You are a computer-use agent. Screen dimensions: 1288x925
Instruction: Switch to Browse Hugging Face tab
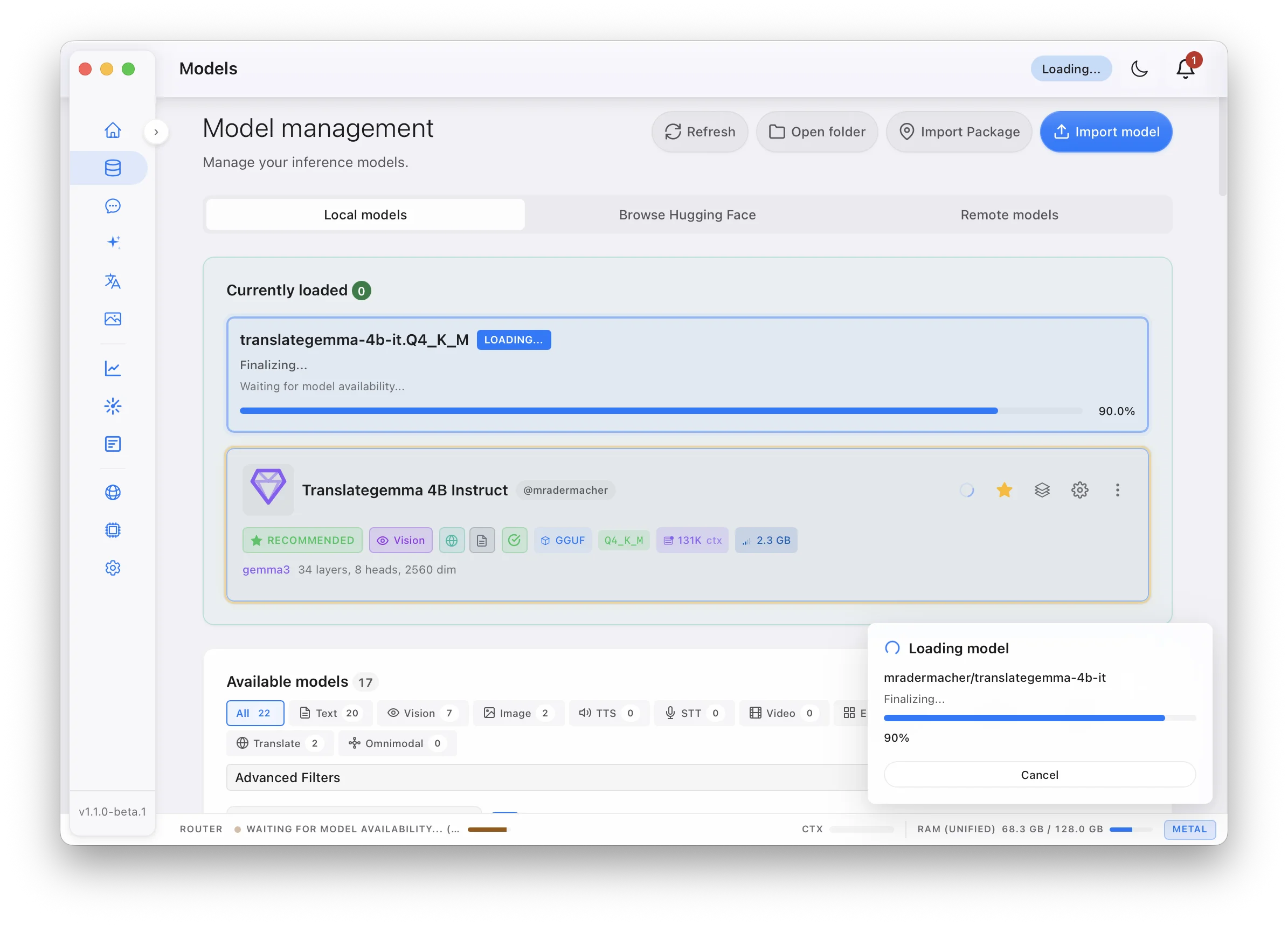tap(687, 215)
